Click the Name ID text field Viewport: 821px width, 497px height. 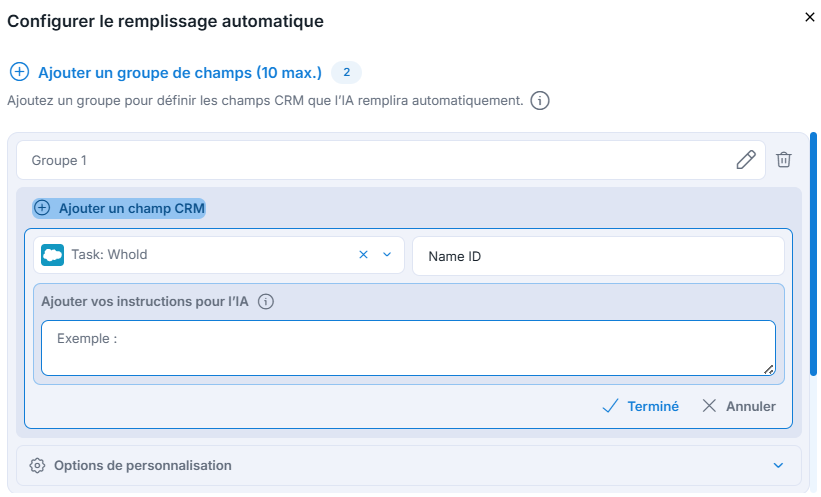tap(598, 256)
